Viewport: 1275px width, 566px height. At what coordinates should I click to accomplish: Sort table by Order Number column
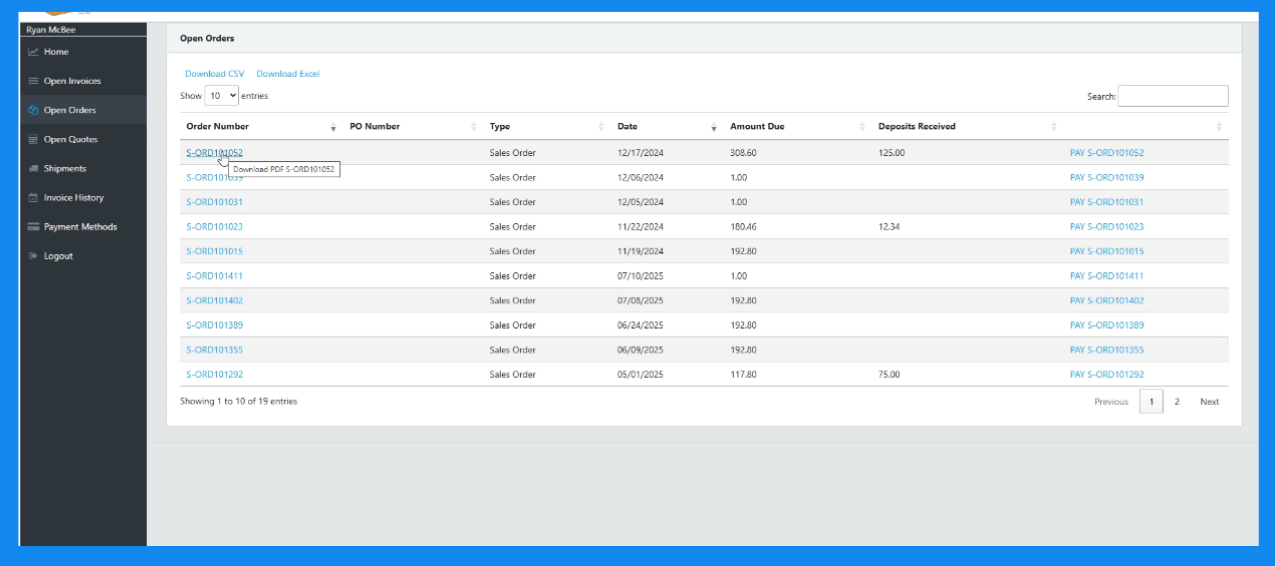click(217, 127)
